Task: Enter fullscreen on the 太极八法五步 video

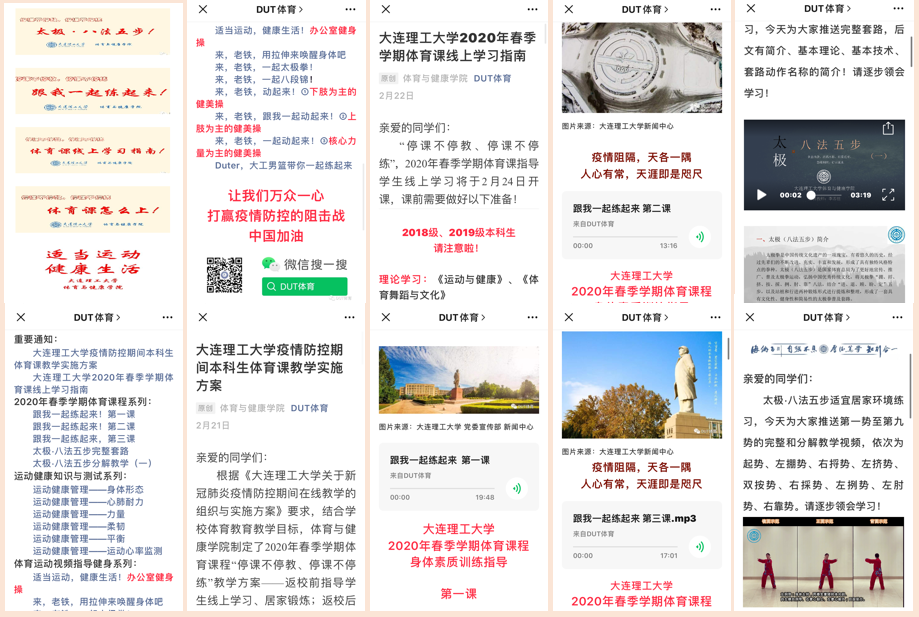Action: click(x=888, y=195)
